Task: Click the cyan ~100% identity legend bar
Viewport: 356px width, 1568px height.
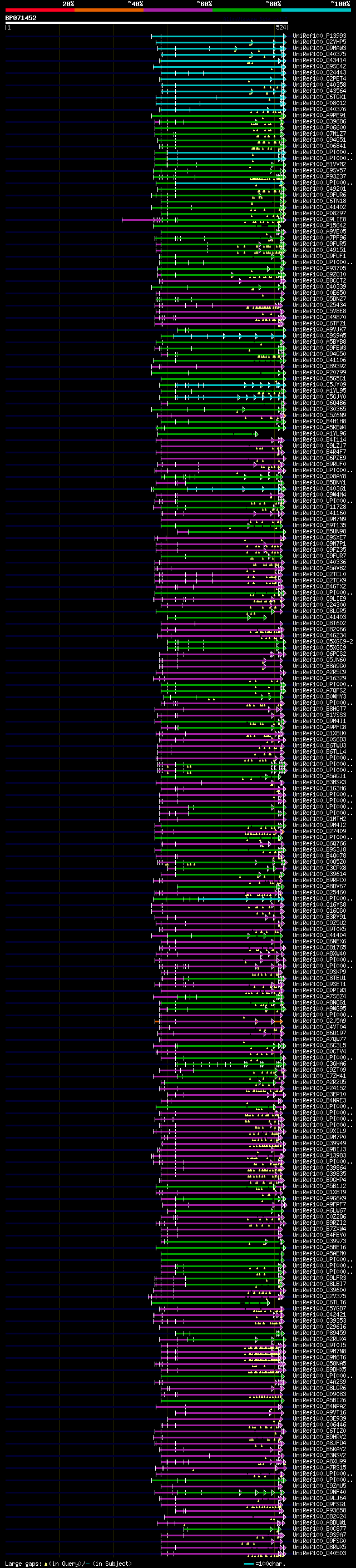Action: [x=316, y=10]
